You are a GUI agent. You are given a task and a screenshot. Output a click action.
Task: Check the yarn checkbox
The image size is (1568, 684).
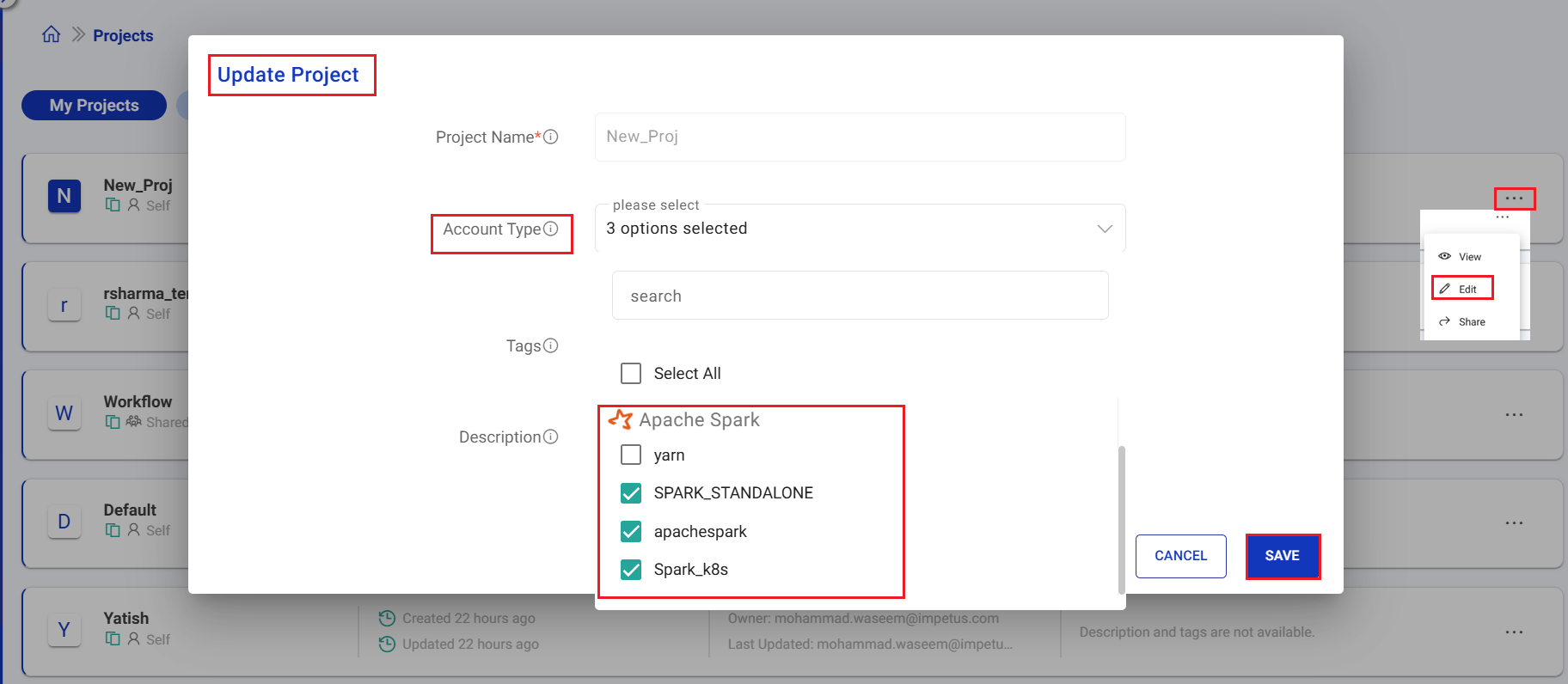pyautogui.click(x=631, y=455)
